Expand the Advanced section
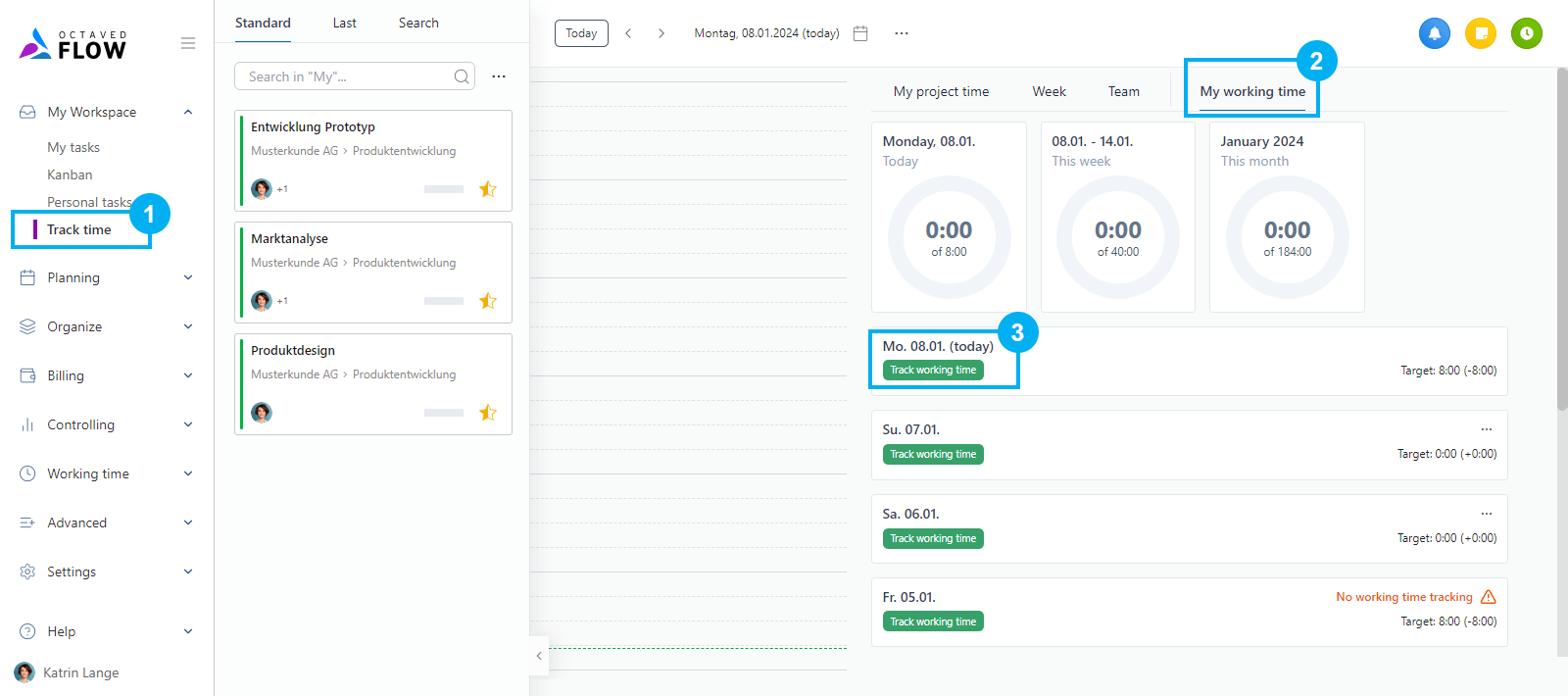The width and height of the screenshot is (1568, 696). pos(188,522)
